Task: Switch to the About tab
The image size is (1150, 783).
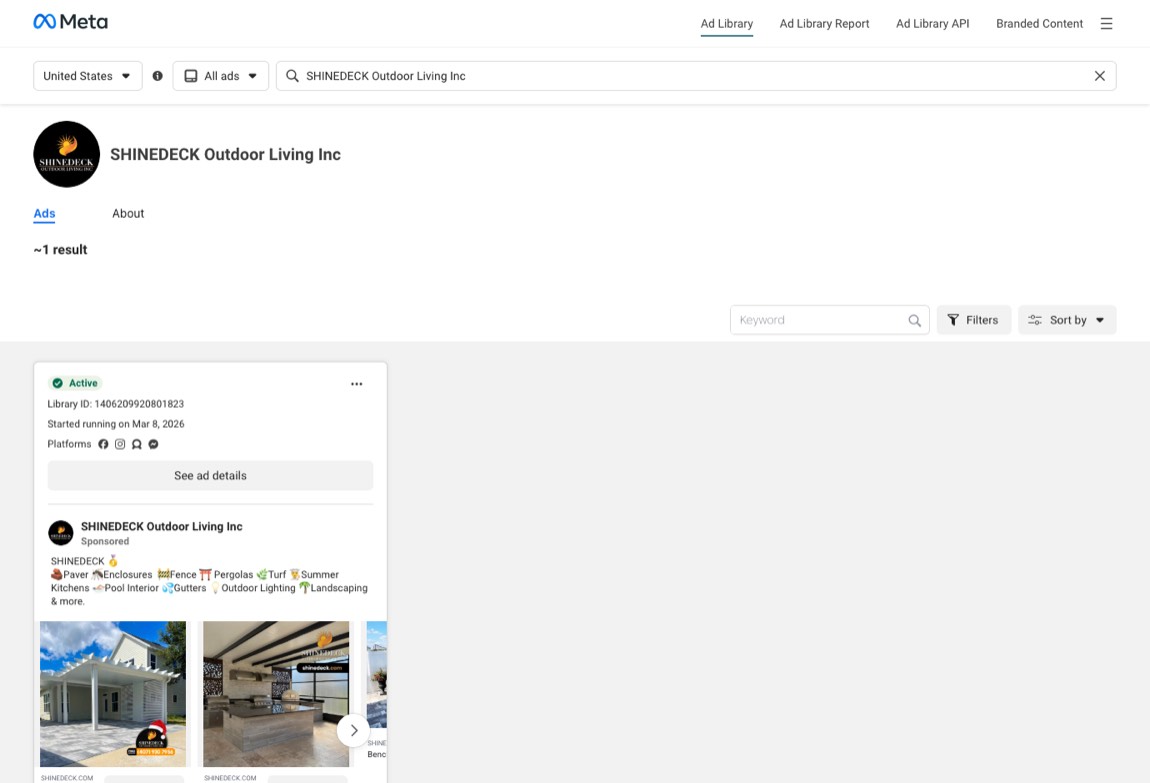Action: click(128, 213)
